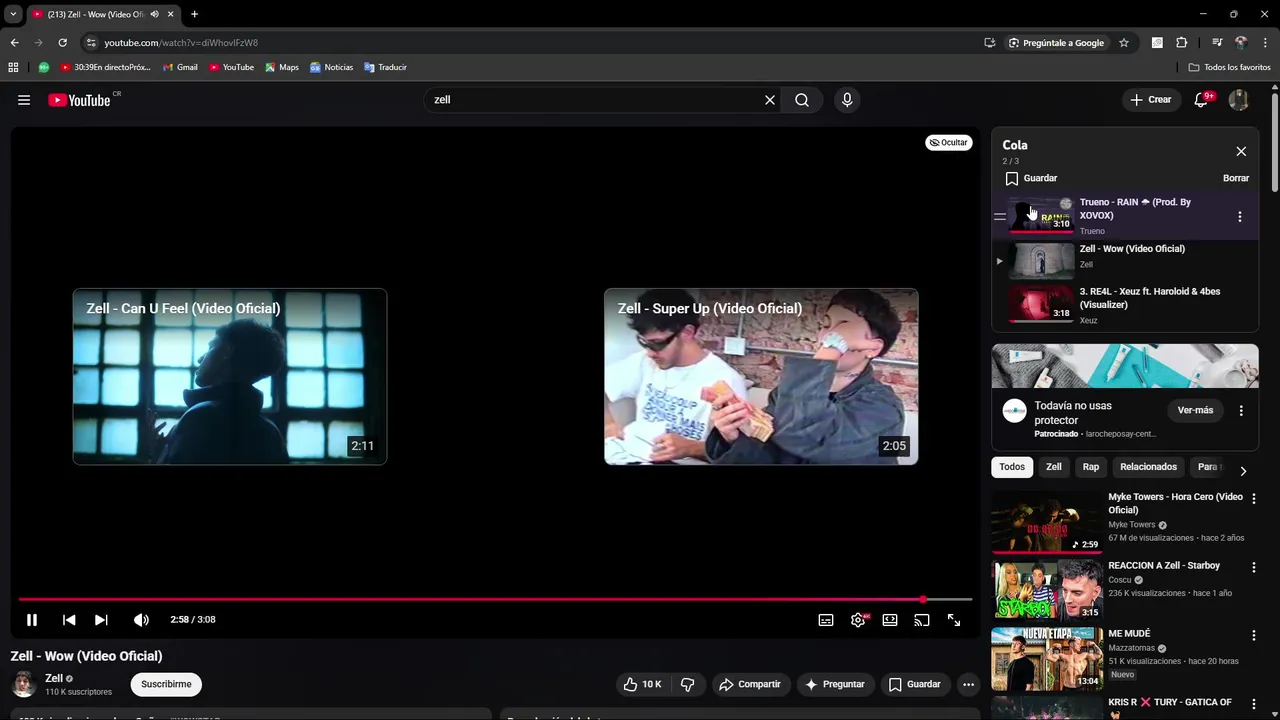Open the Chrome tab search dropdown
The height and width of the screenshot is (720, 1280).
click(x=13, y=14)
